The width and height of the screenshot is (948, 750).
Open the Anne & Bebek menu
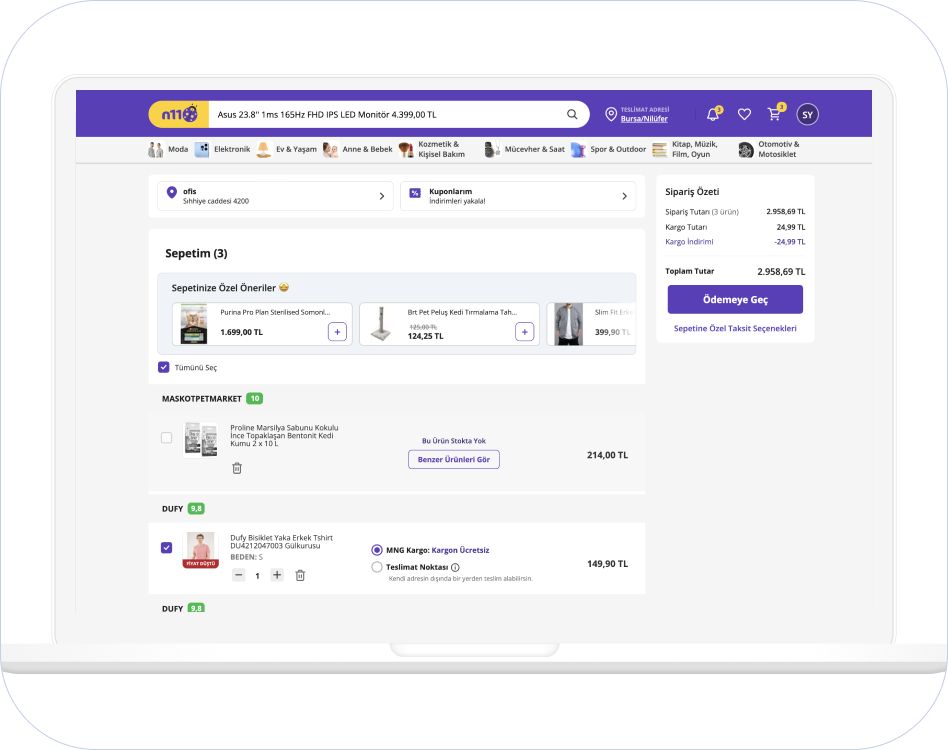[x=368, y=149]
